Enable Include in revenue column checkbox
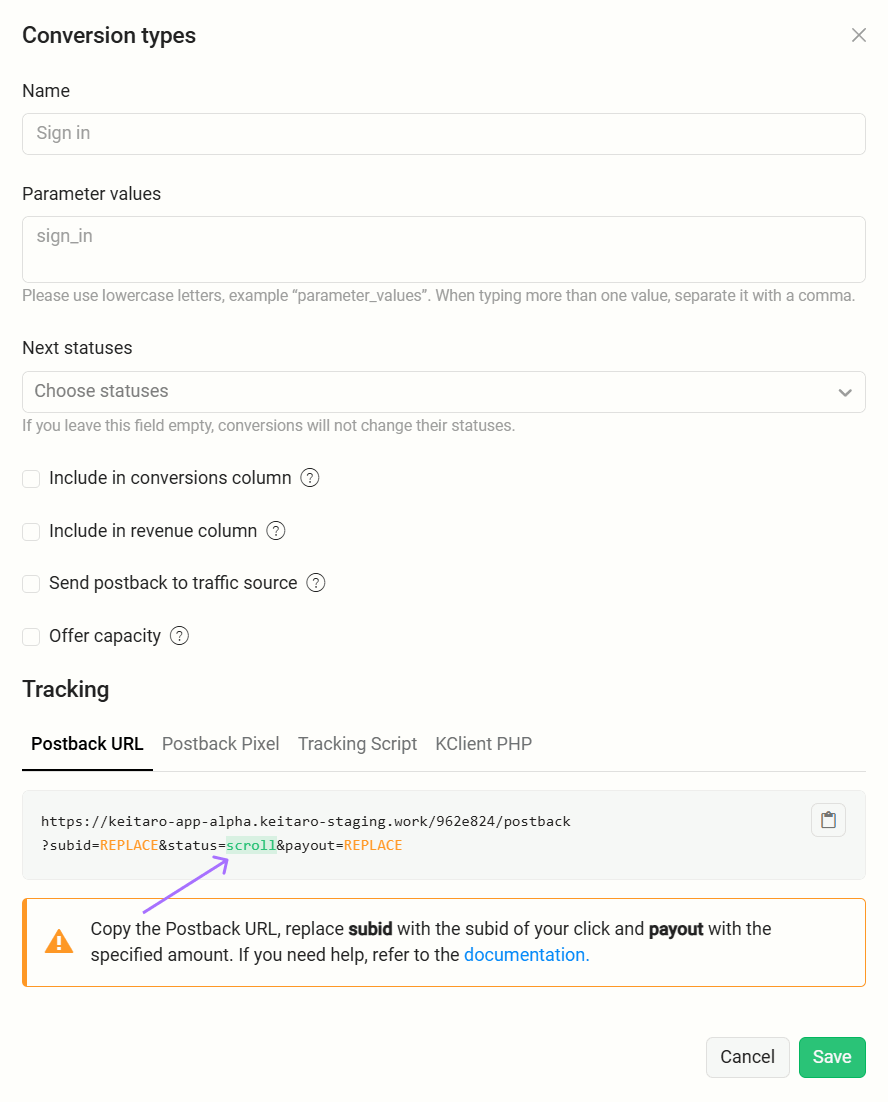Image resolution: width=888 pixels, height=1102 pixels. click(31, 531)
